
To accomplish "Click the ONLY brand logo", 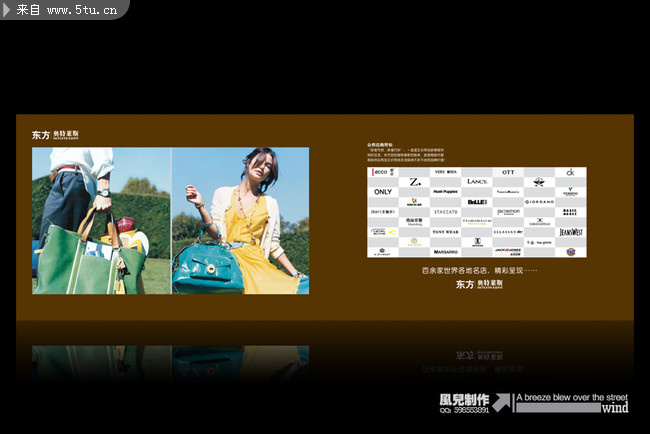I will click(383, 192).
